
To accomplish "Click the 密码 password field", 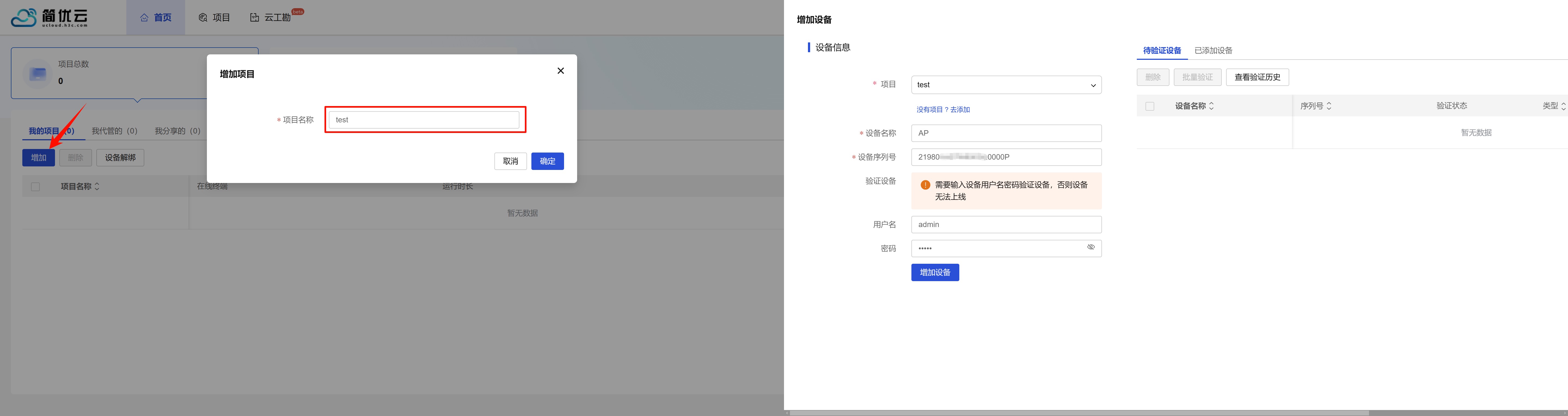I will [1006, 248].
